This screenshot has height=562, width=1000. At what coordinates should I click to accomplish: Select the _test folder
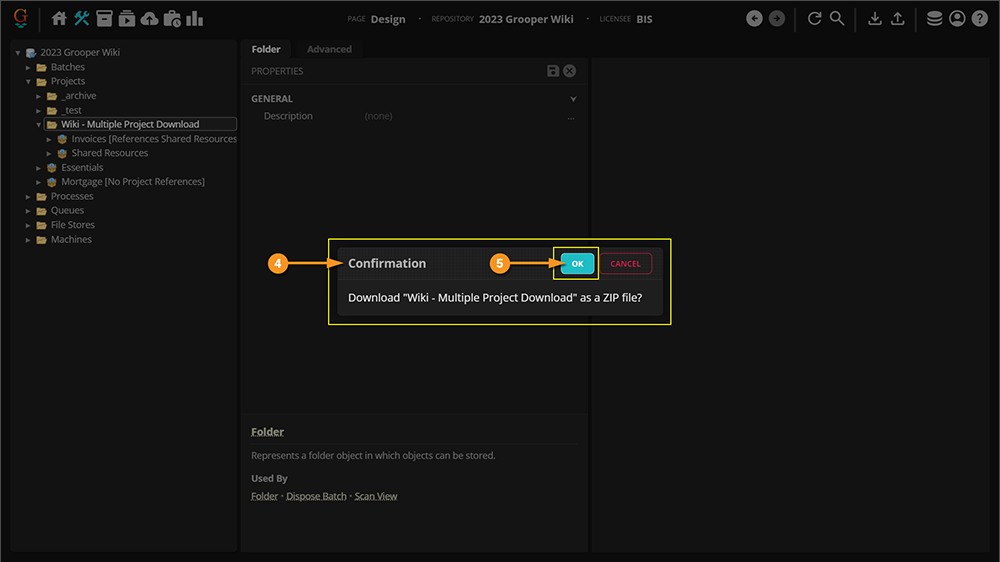tap(71, 110)
